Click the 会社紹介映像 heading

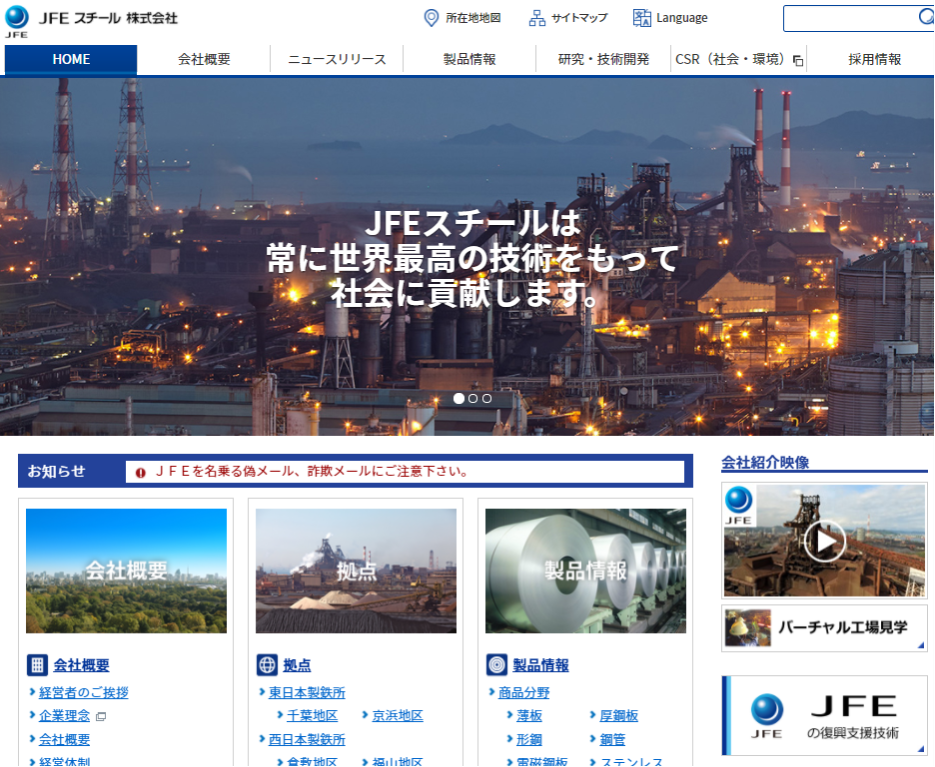coord(765,462)
